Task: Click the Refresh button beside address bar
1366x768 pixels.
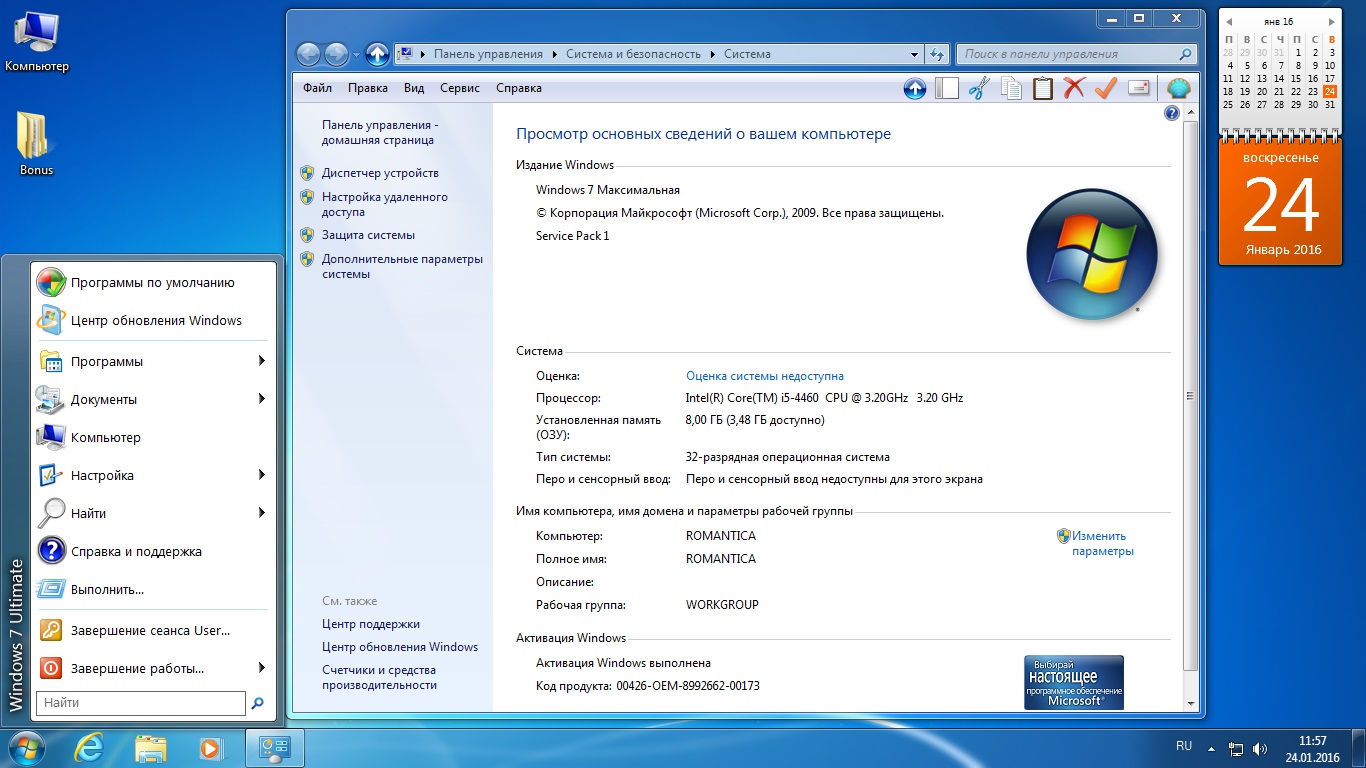Action: pos(937,54)
